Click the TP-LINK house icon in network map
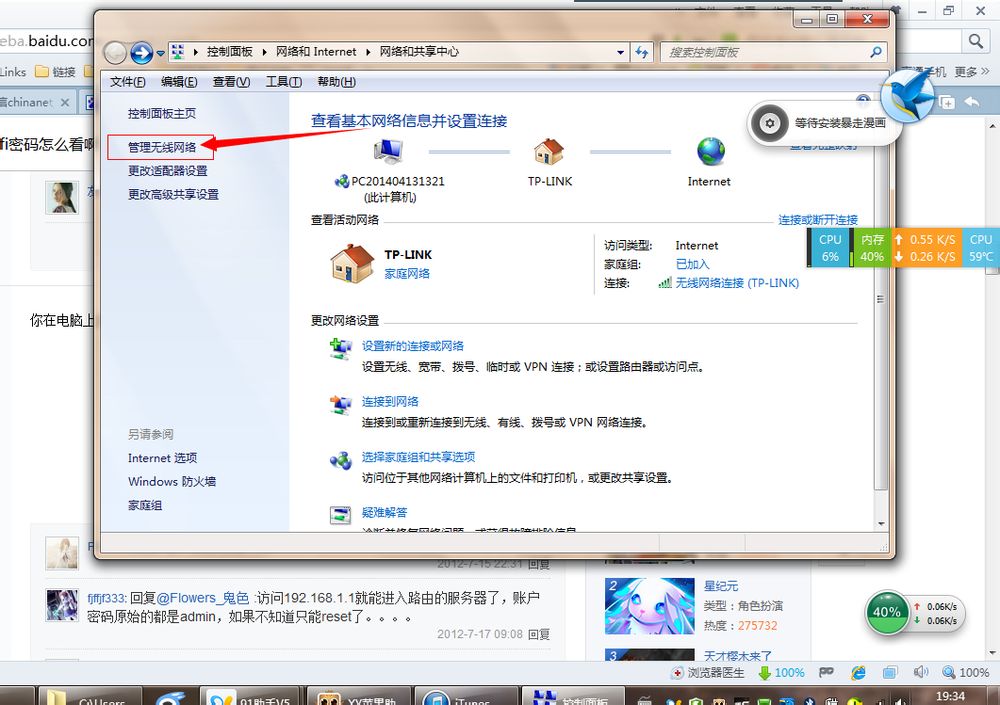The height and width of the screenshot is (705, 1000). coord(548,151)
